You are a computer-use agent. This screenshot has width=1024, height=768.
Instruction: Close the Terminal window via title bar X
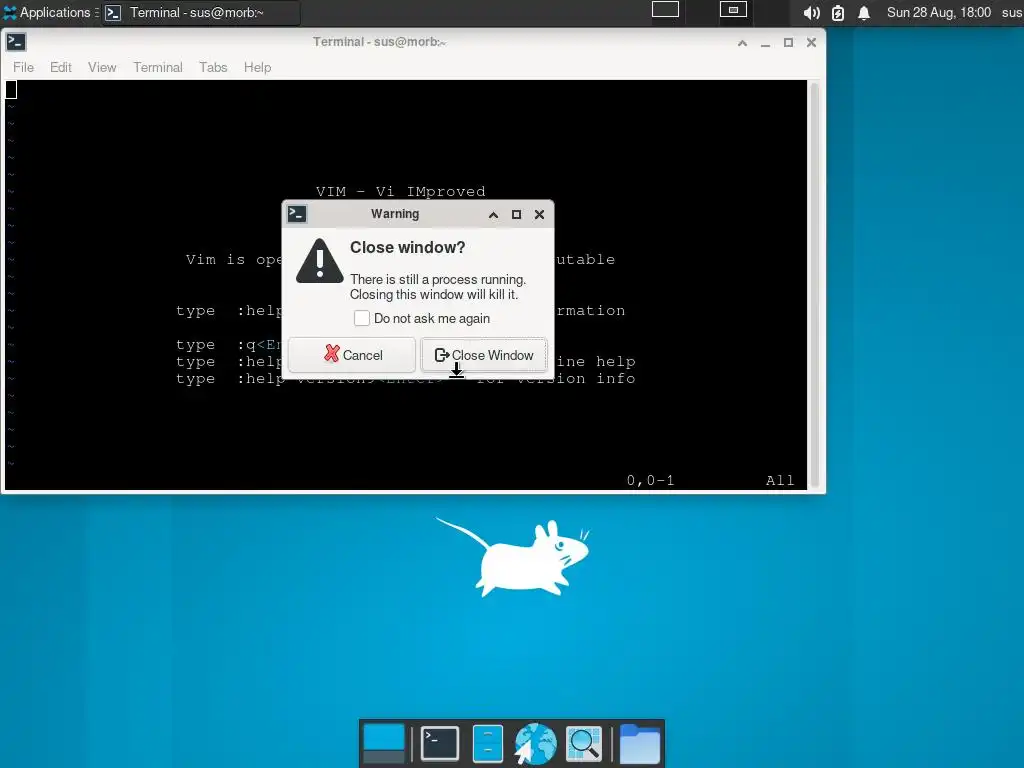pyautogui.click(x=811, y=42)
